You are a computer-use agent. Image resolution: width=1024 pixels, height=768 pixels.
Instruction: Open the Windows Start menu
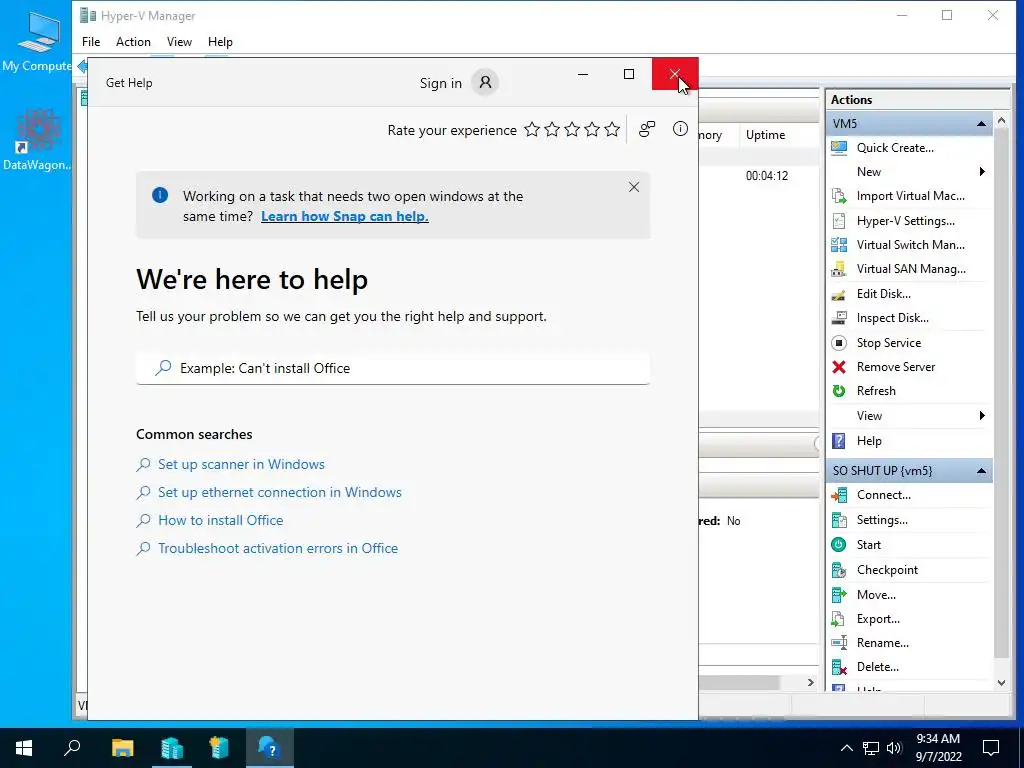[24, 748]
